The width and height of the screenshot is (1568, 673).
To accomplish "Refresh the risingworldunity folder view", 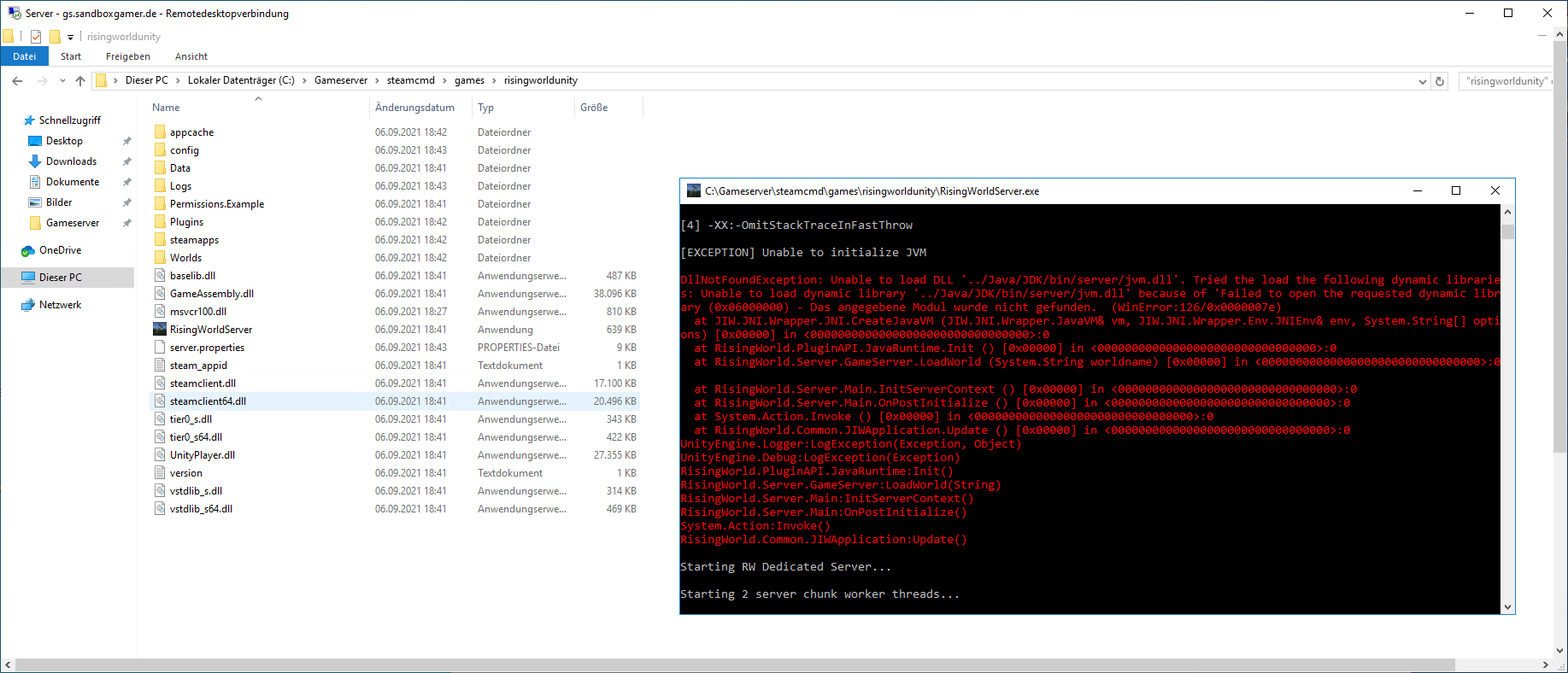I will pyautogui.click(x=1440, y=81).
